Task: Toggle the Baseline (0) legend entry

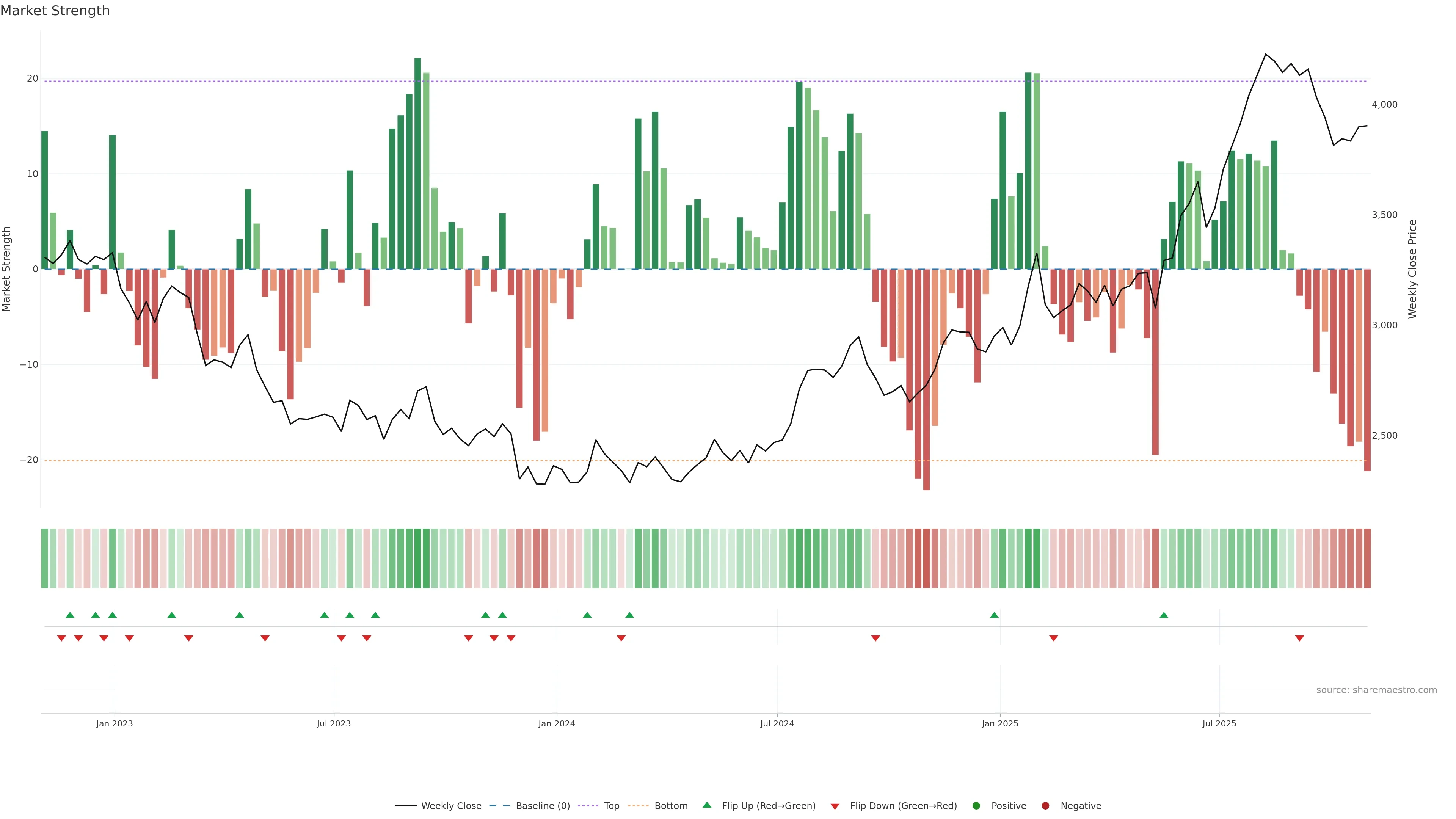Action: click(x=542, y=806)
